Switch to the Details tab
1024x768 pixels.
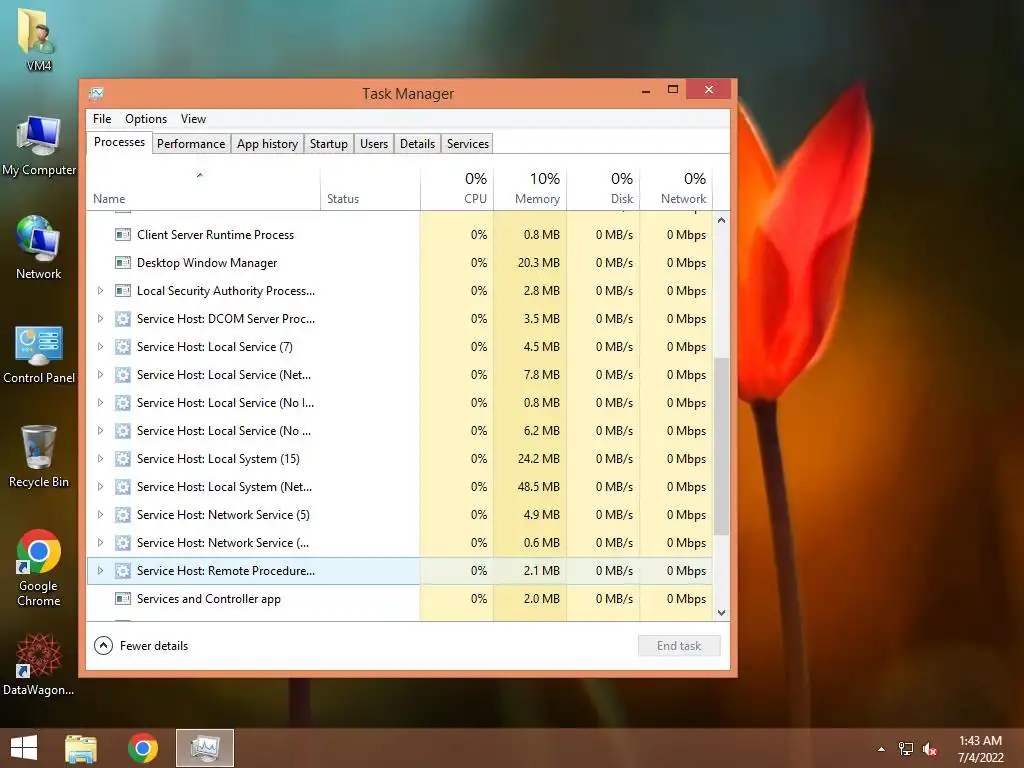[417, 144]
